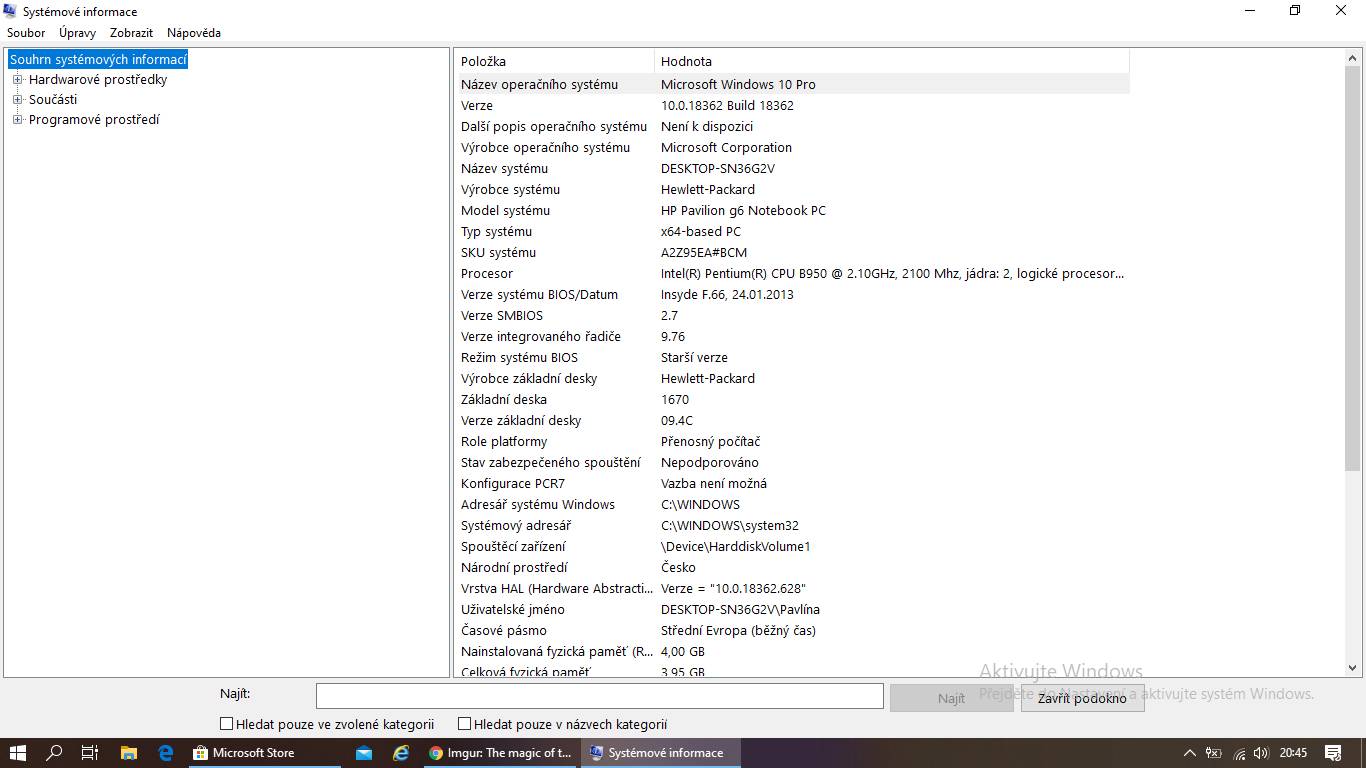1366x768 pixels.
Task: Select the Konfigurace PCR7 row
Action: pos(793,484)
